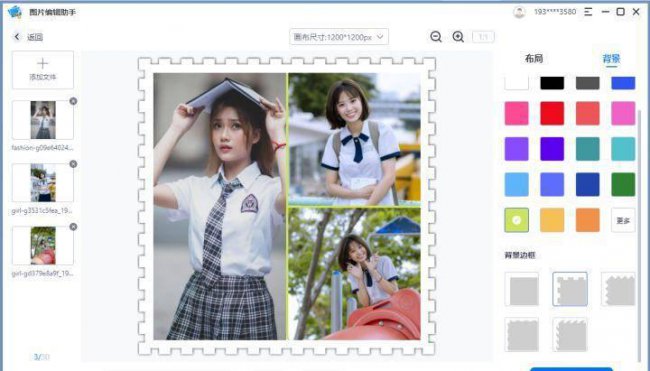This screenshot has width=650, height=371.
Task: Pick the orange color swatch
Action: (587, 220)
